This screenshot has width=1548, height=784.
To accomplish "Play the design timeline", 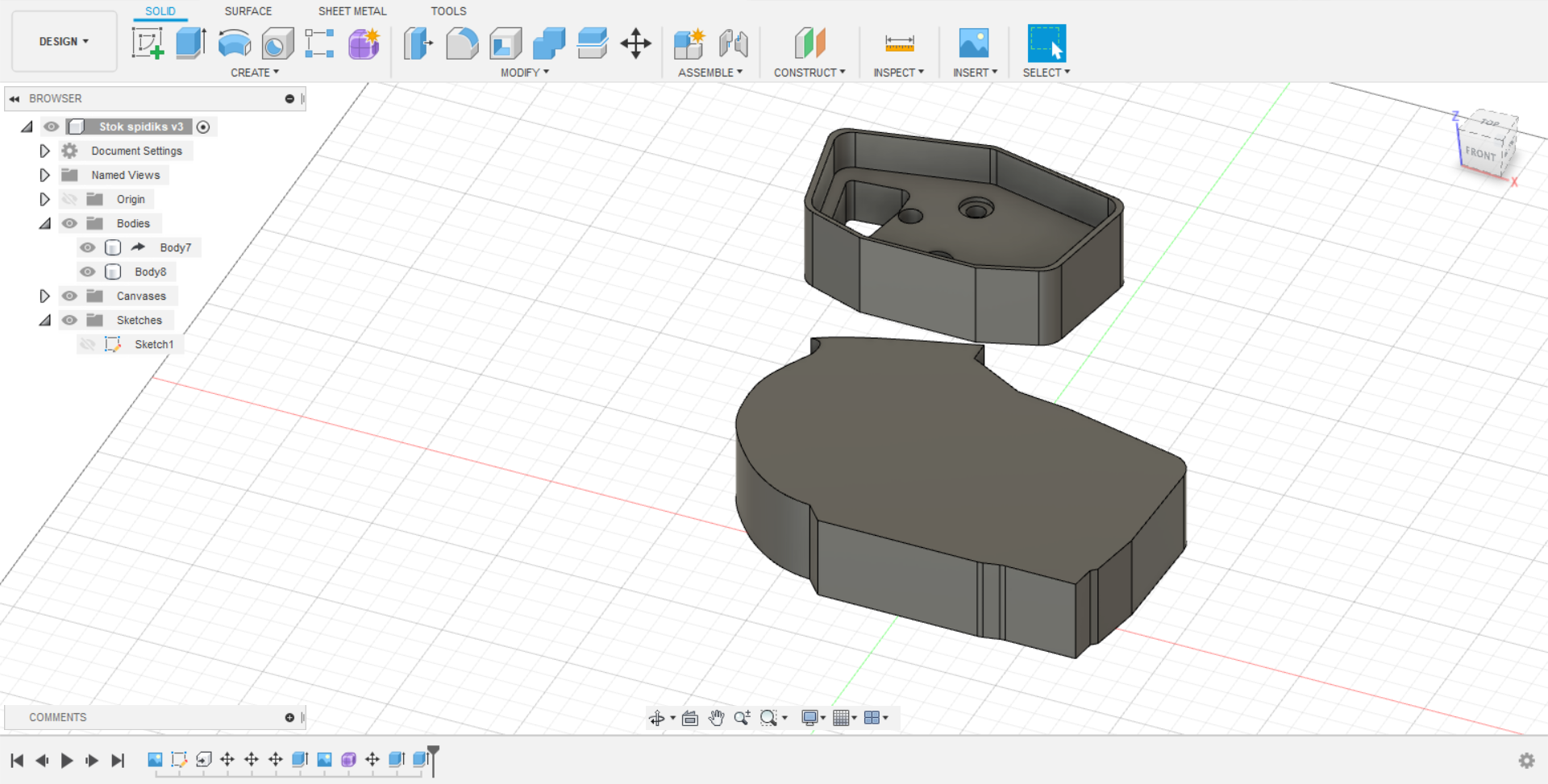I will (67, 760).
